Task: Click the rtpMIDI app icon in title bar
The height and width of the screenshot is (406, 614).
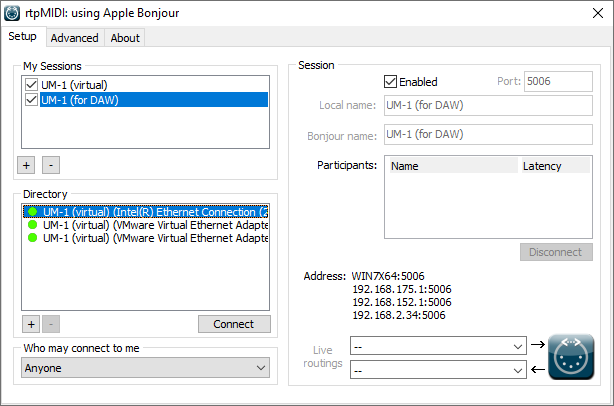Action: (12, 13)
